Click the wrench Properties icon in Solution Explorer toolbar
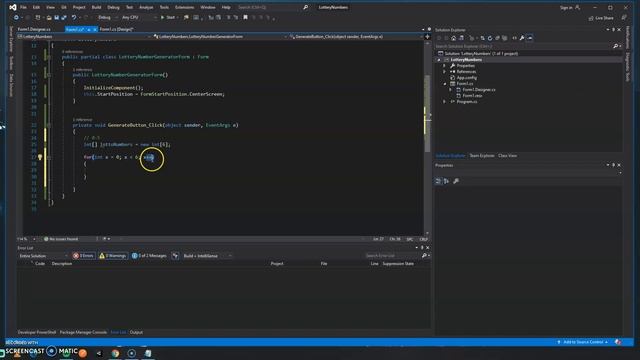This screenshot has width=640, height=360. point(522,38)
